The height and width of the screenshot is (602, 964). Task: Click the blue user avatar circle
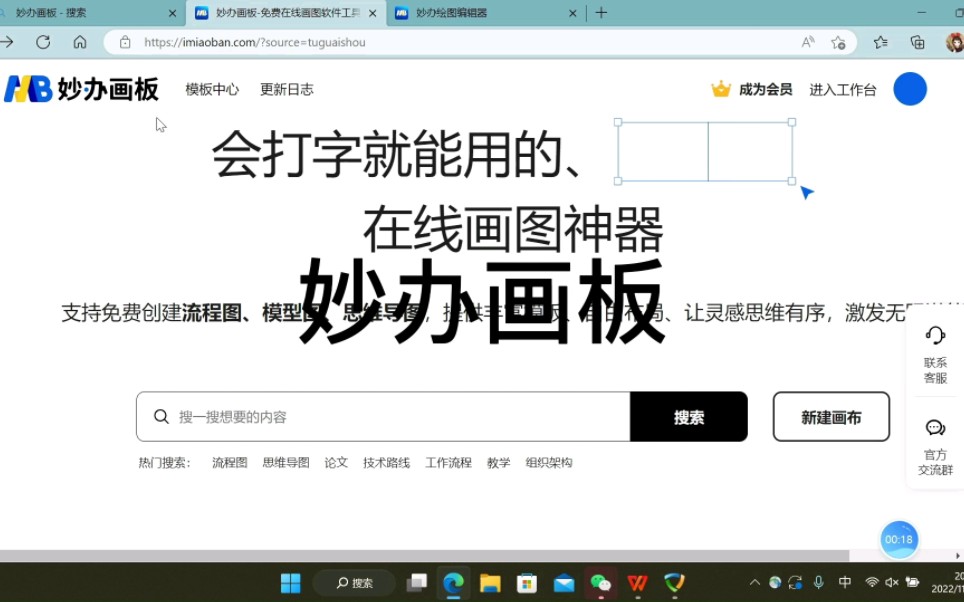910,89
